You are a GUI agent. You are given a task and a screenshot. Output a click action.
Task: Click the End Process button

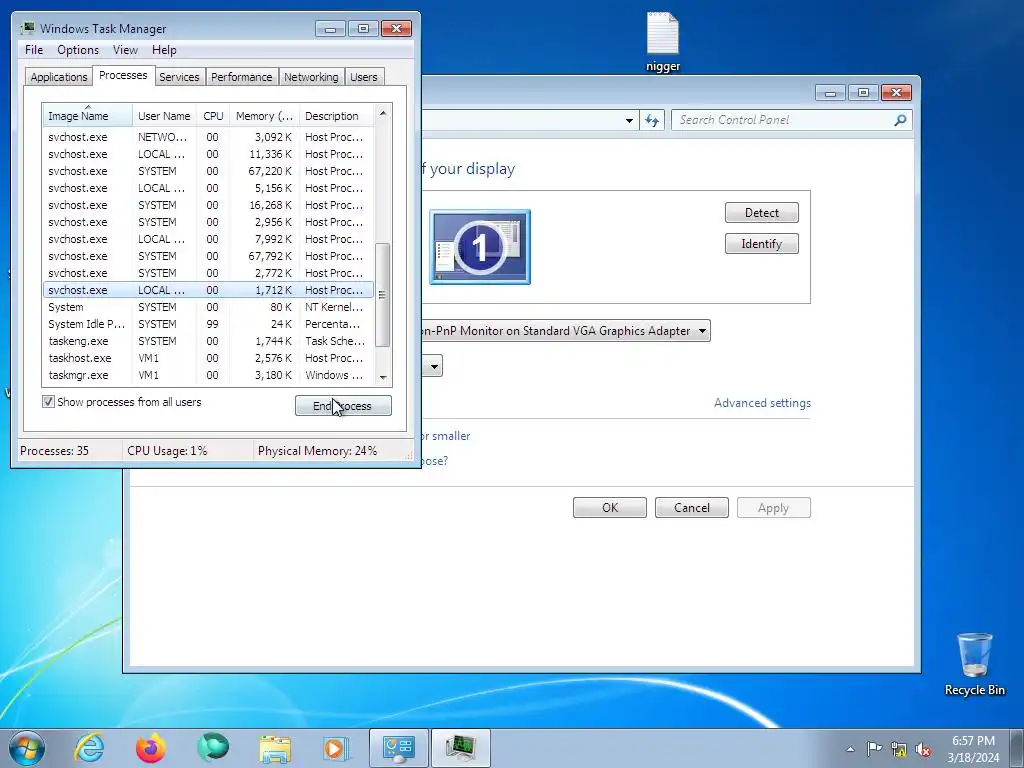coord(344,406)
